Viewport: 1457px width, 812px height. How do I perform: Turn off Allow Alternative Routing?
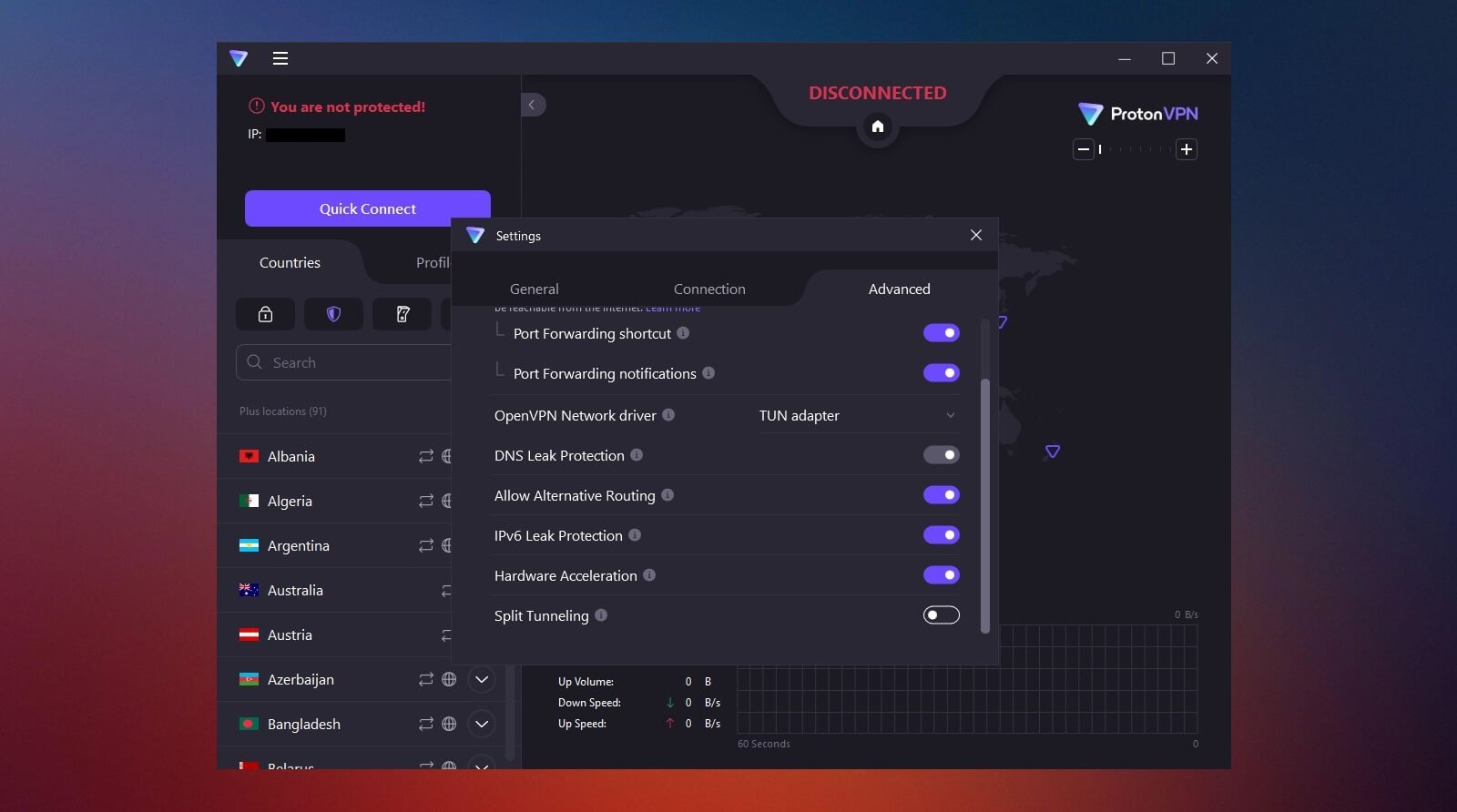942,495
